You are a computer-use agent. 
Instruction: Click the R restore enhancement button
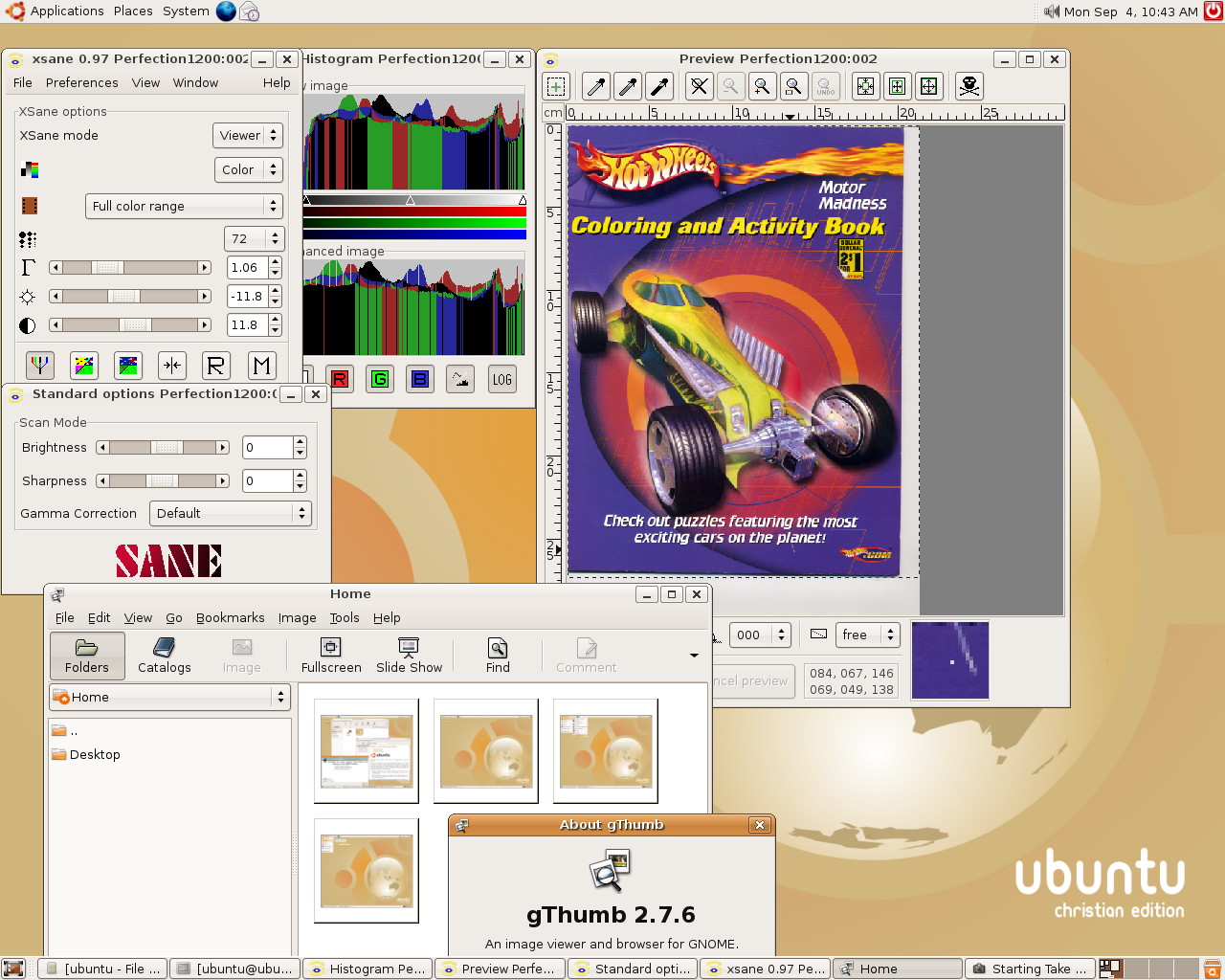[216, 365]
